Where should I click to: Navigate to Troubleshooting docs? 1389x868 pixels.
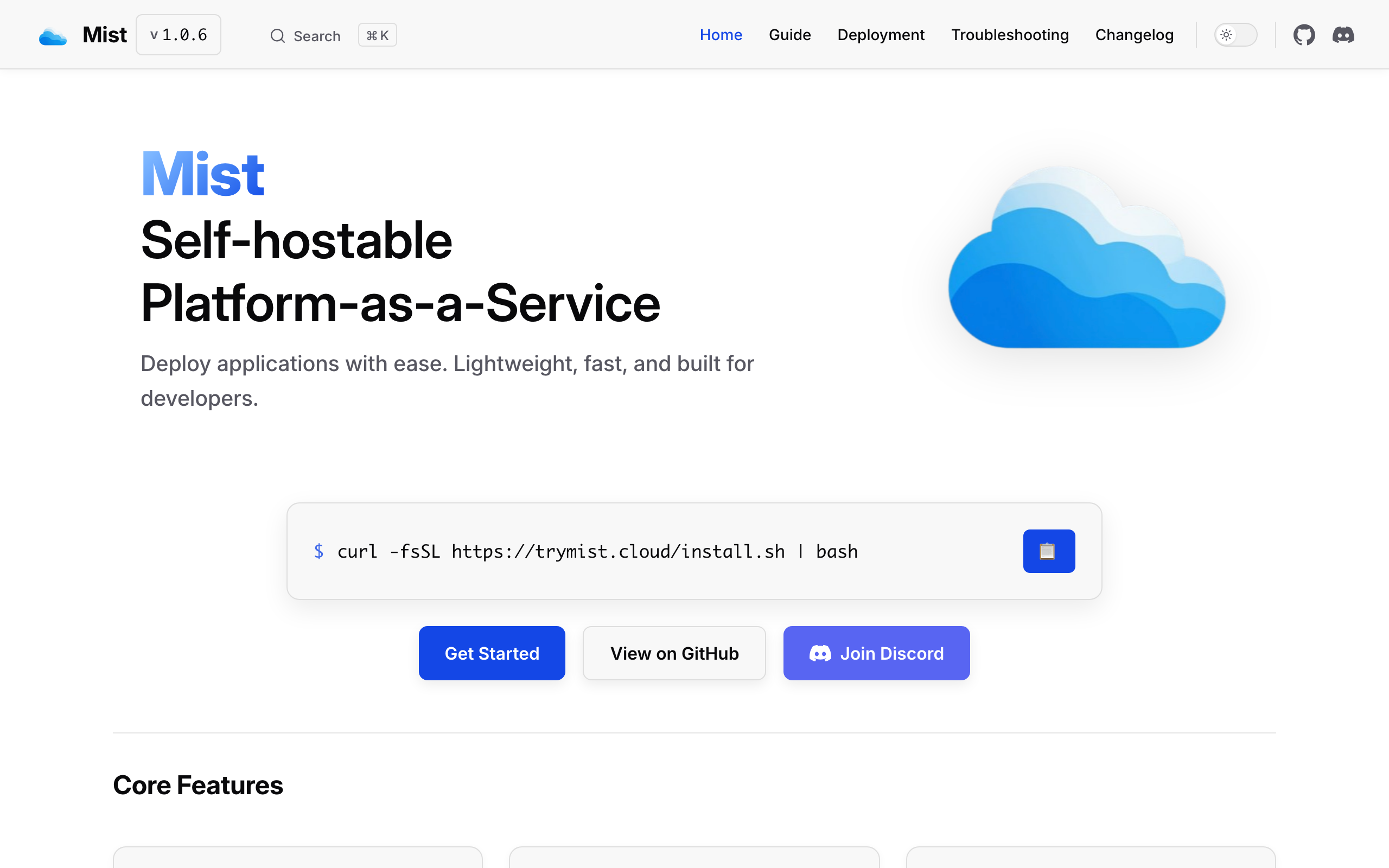[1009, 35]
